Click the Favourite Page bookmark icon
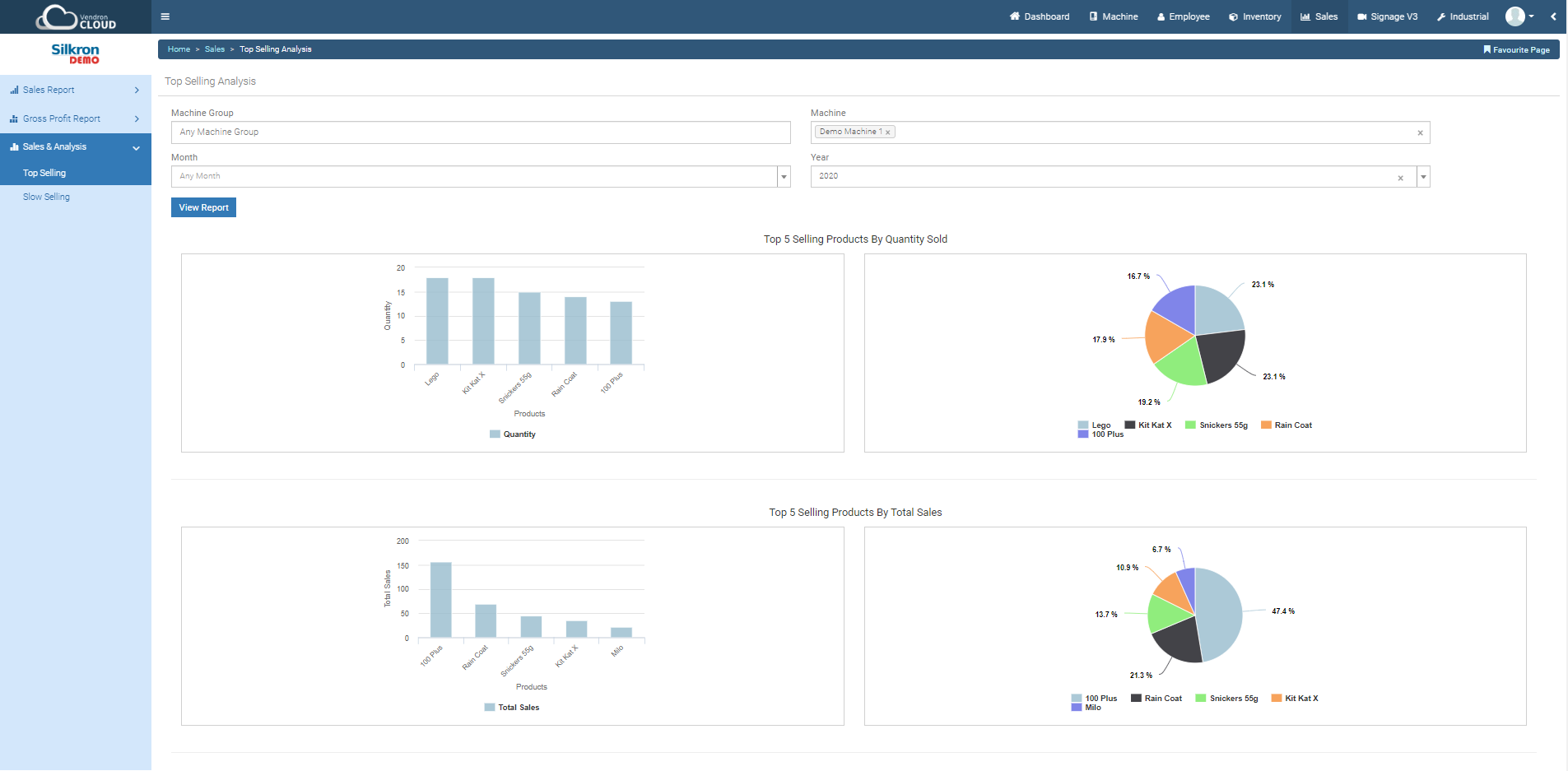 click(x=1487, y=49)
